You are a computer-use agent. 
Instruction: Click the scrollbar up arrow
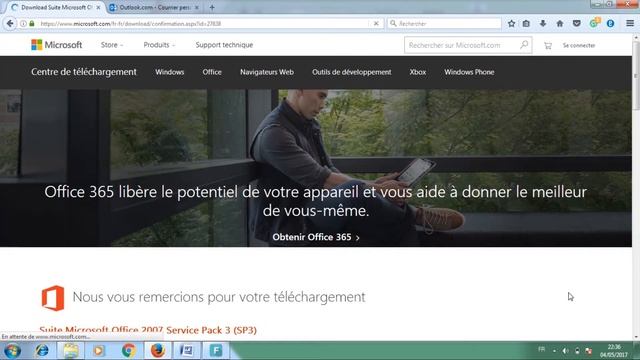[x=636, y=37]
